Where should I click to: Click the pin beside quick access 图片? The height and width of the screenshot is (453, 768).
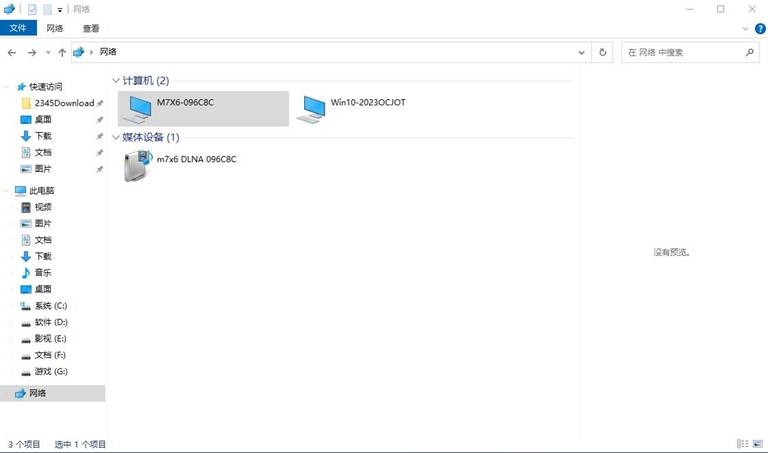tap(100, 169)
